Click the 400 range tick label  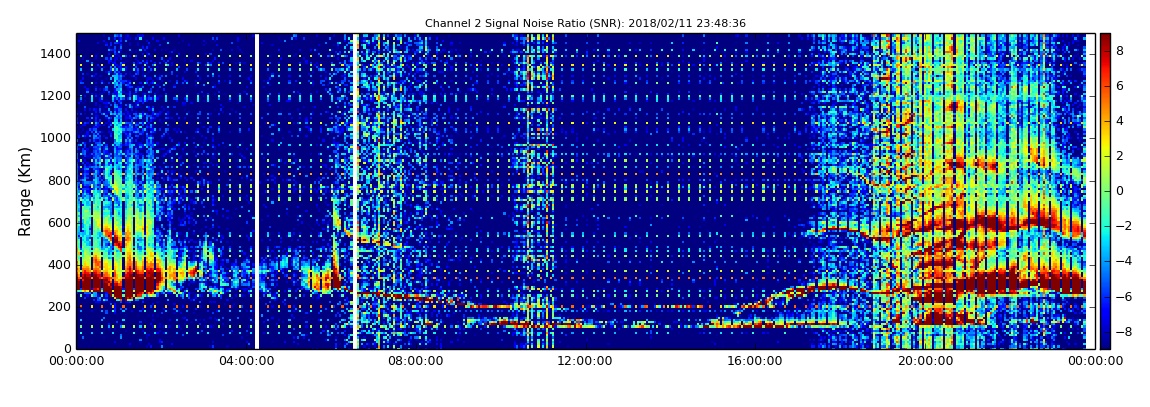point(60,265)
